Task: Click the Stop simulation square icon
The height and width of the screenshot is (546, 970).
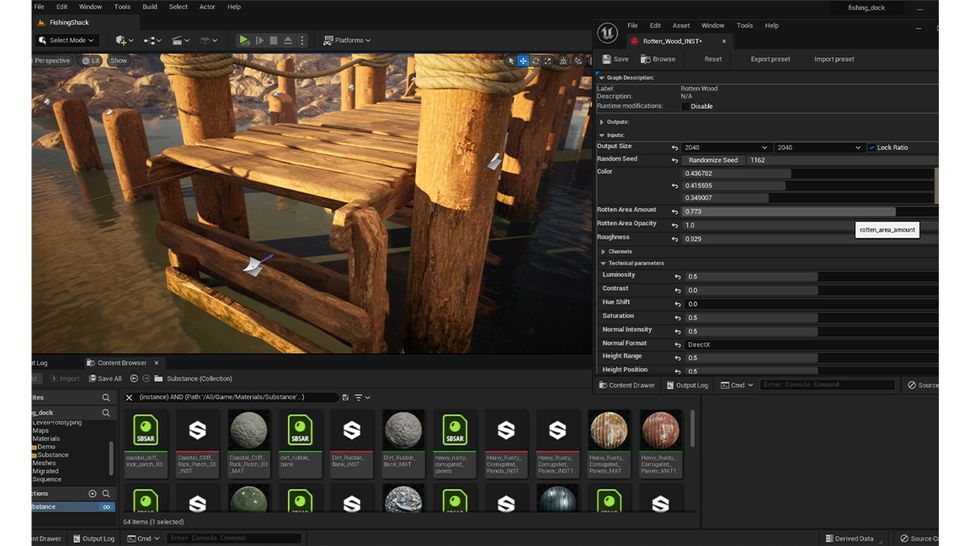Action: tap(273, 40)
